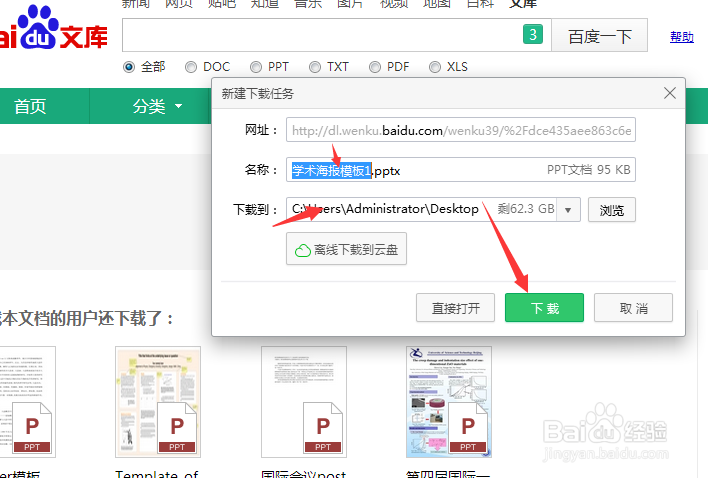Open the 国际会议post document thumbnail
This screenshot has height=478, width=708.
click(304, 402)
